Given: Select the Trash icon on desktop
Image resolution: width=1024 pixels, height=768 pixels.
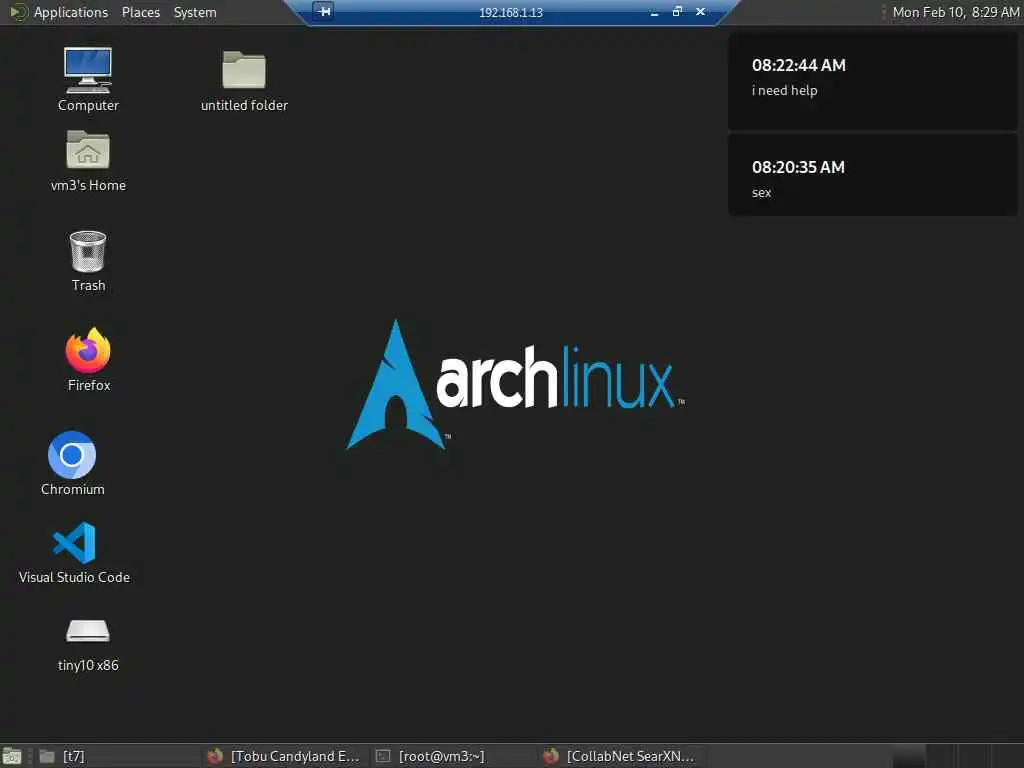Looking at the screenshot, I should click(x=88, y=261).
